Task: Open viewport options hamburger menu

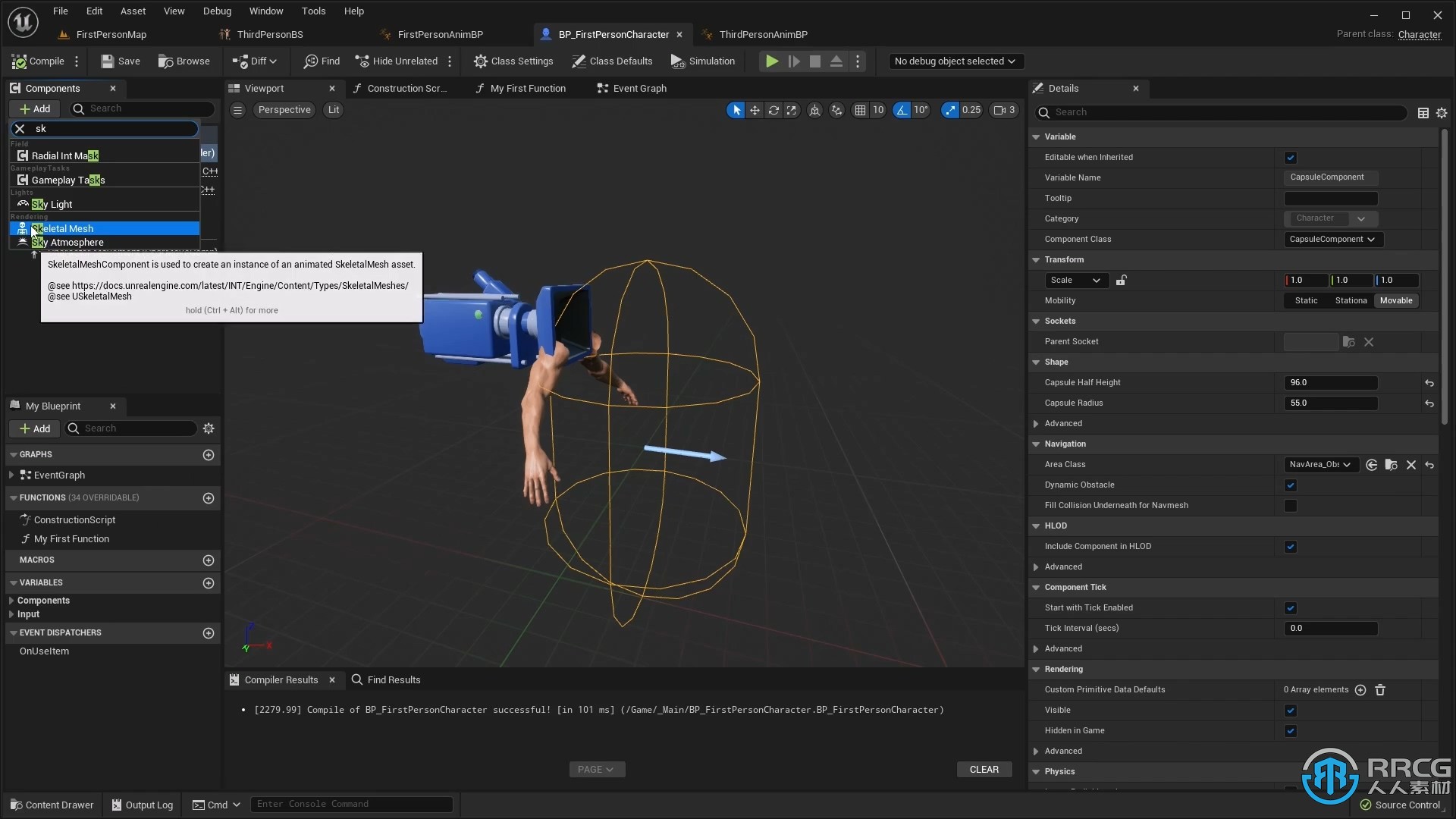Action: [x=237, y=110]
